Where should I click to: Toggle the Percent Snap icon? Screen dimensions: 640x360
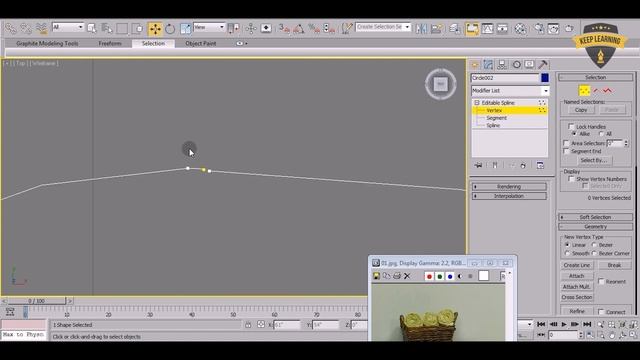313,28
